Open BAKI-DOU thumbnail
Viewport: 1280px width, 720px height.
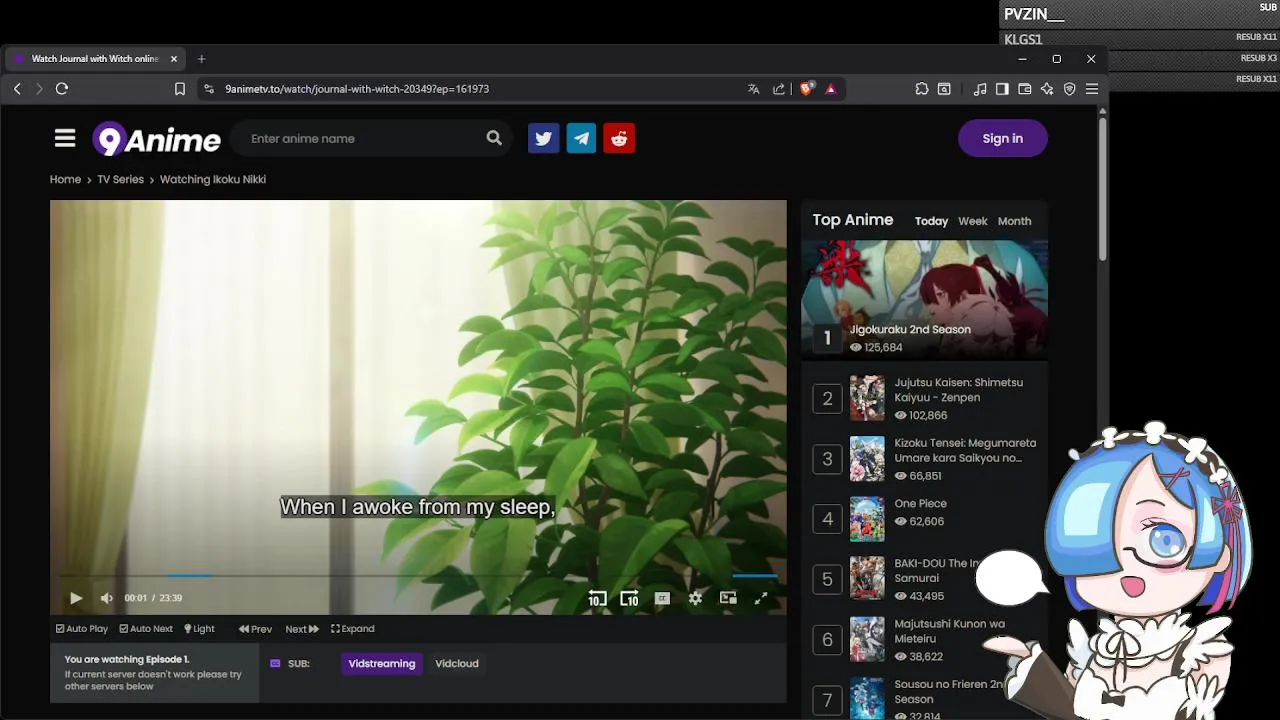[867, 579]
